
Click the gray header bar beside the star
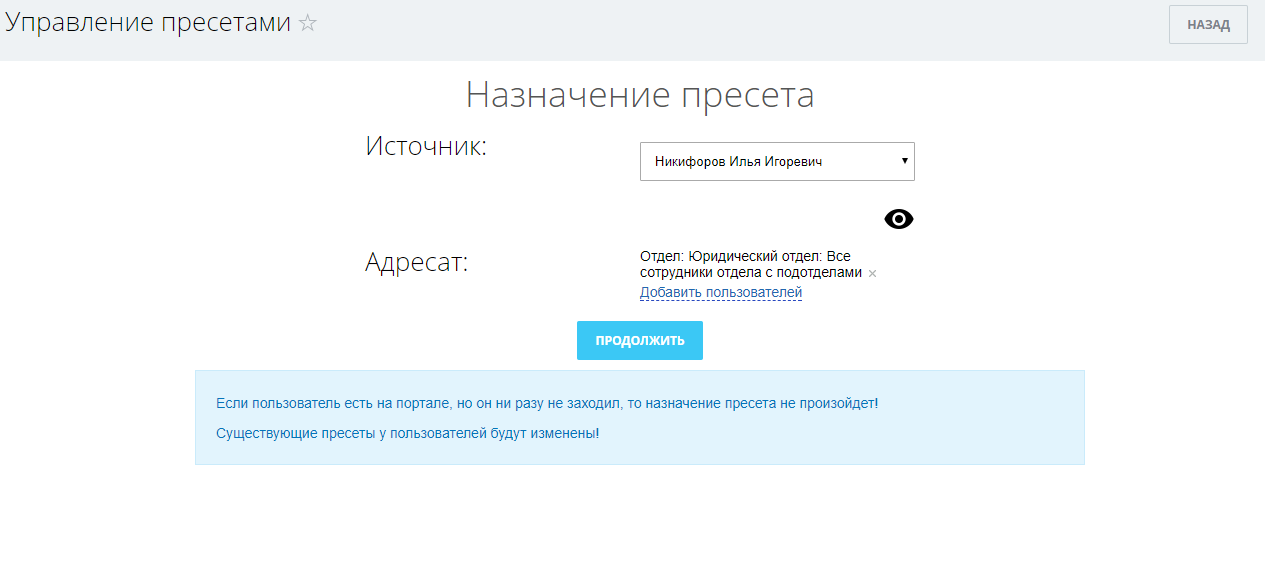coord(700,30)
